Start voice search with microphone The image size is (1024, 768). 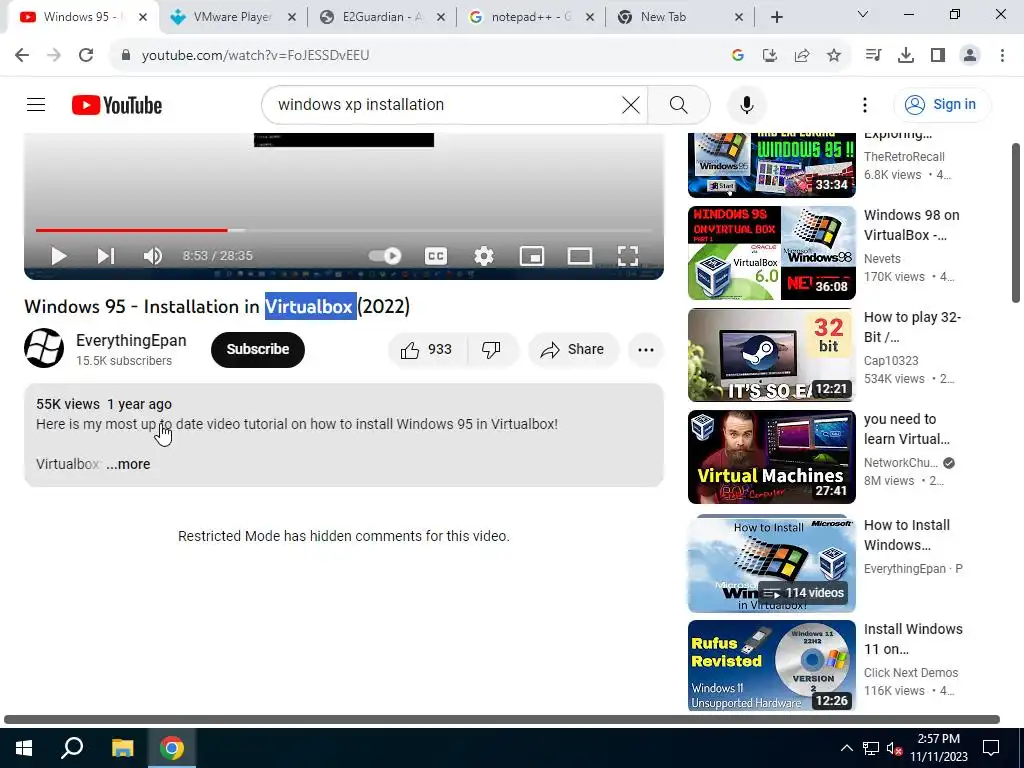746,104
